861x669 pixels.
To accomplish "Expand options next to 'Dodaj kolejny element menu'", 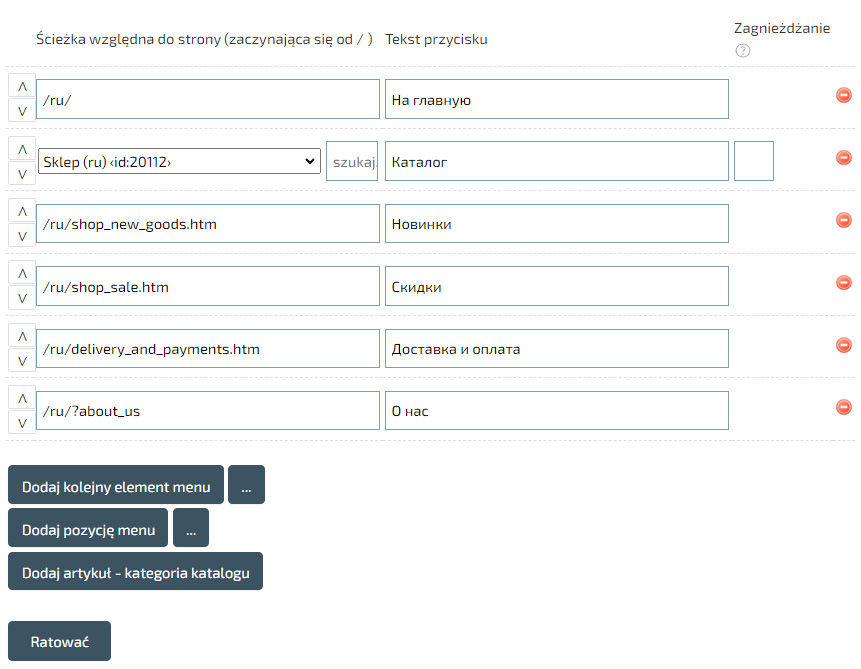I will point(246,485).
